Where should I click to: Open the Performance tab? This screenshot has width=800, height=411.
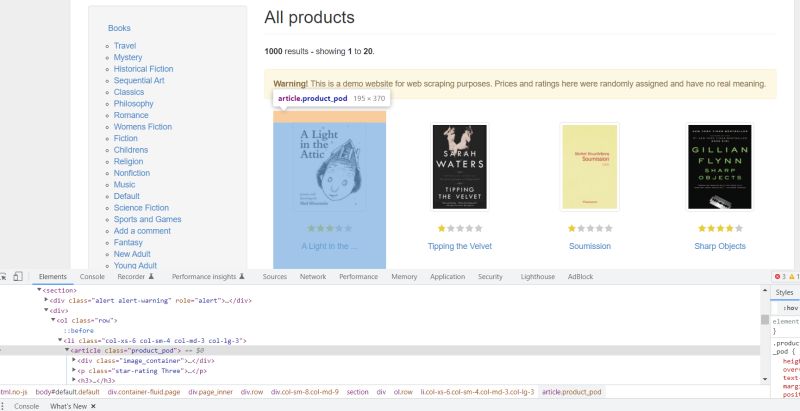pyautogui.click(x=358, y=276)
